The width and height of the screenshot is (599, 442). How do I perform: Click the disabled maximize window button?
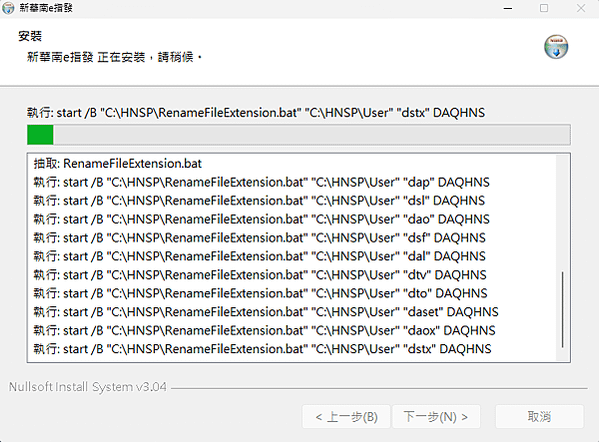click(x=544, y=8)
